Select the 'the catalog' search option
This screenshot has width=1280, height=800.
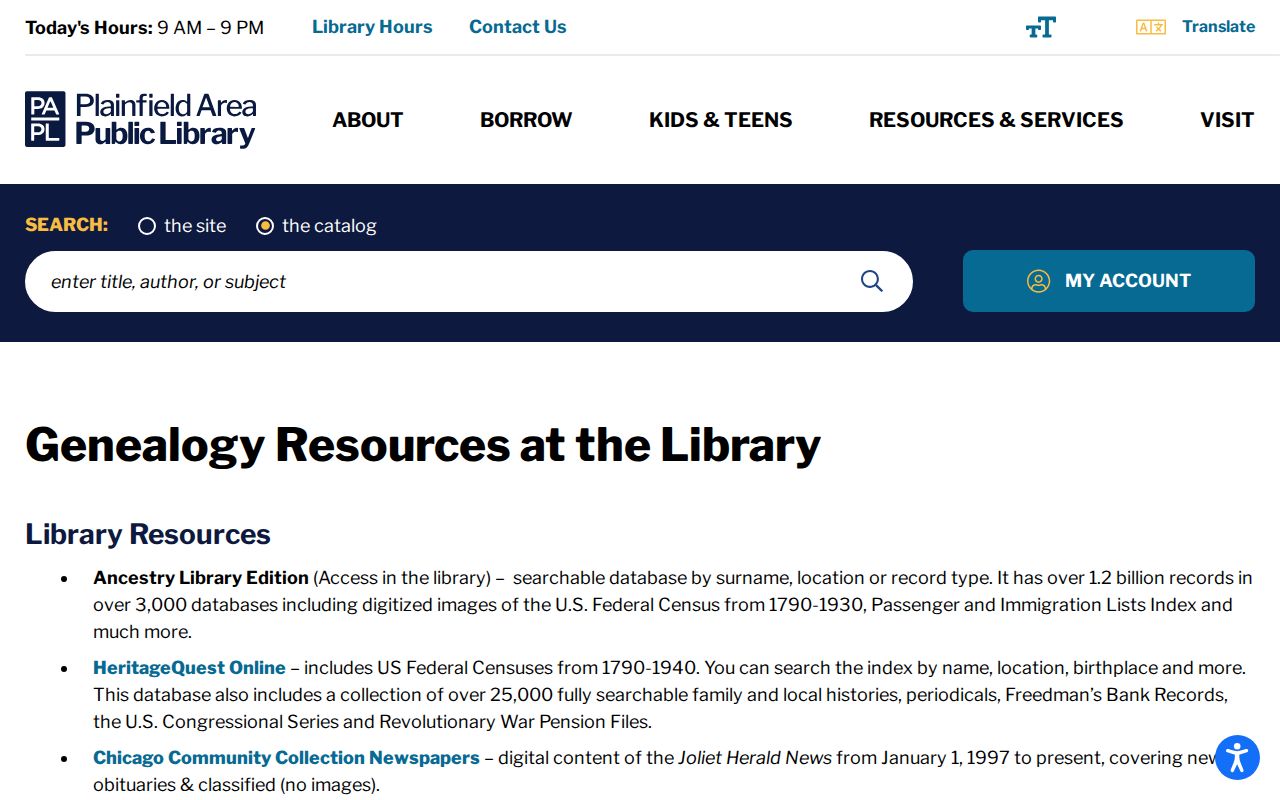tap(265, 226)
